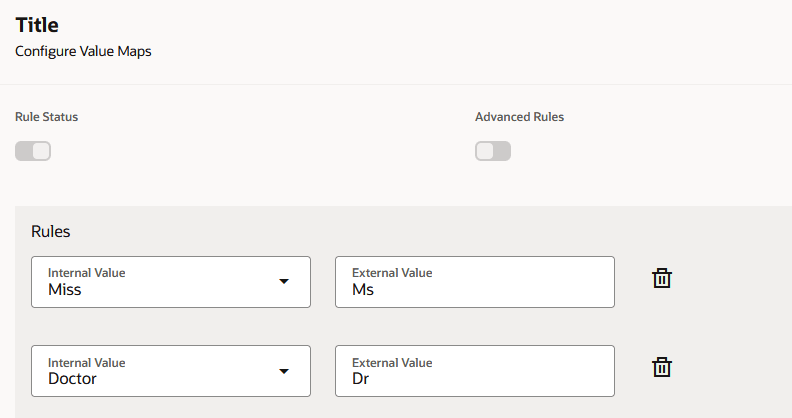This screenshot has width=792, height=418.
Task: Click the Internal Value label above Doctor
Action: [87, 362]
